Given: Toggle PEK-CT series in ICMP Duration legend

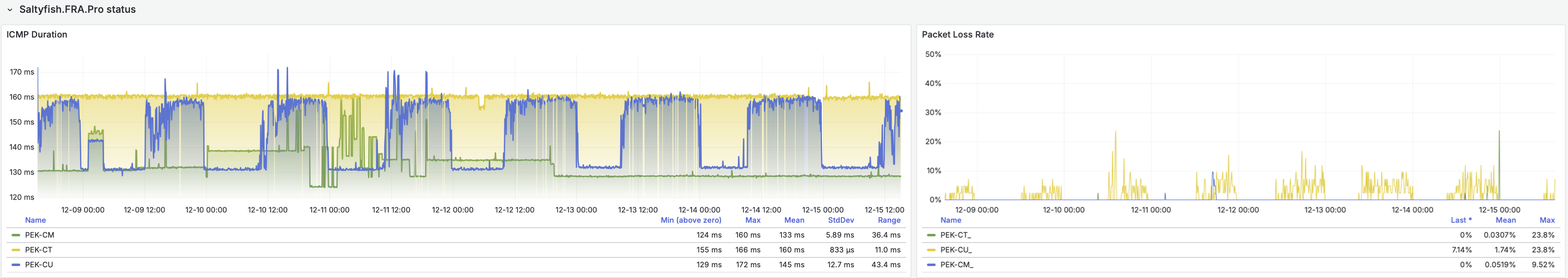Looking at the screenshot, I should (x=38, y=250).
